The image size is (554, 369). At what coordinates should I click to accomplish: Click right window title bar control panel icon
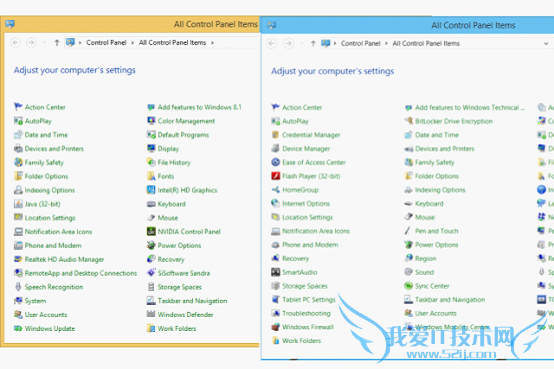click(x=272, y=25)
